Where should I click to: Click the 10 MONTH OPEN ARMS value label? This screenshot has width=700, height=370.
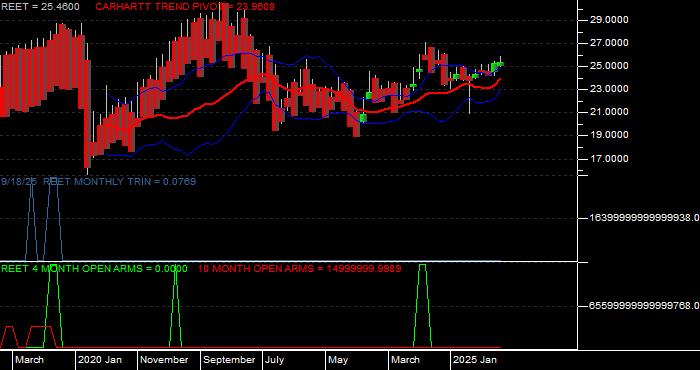(299, 269)
